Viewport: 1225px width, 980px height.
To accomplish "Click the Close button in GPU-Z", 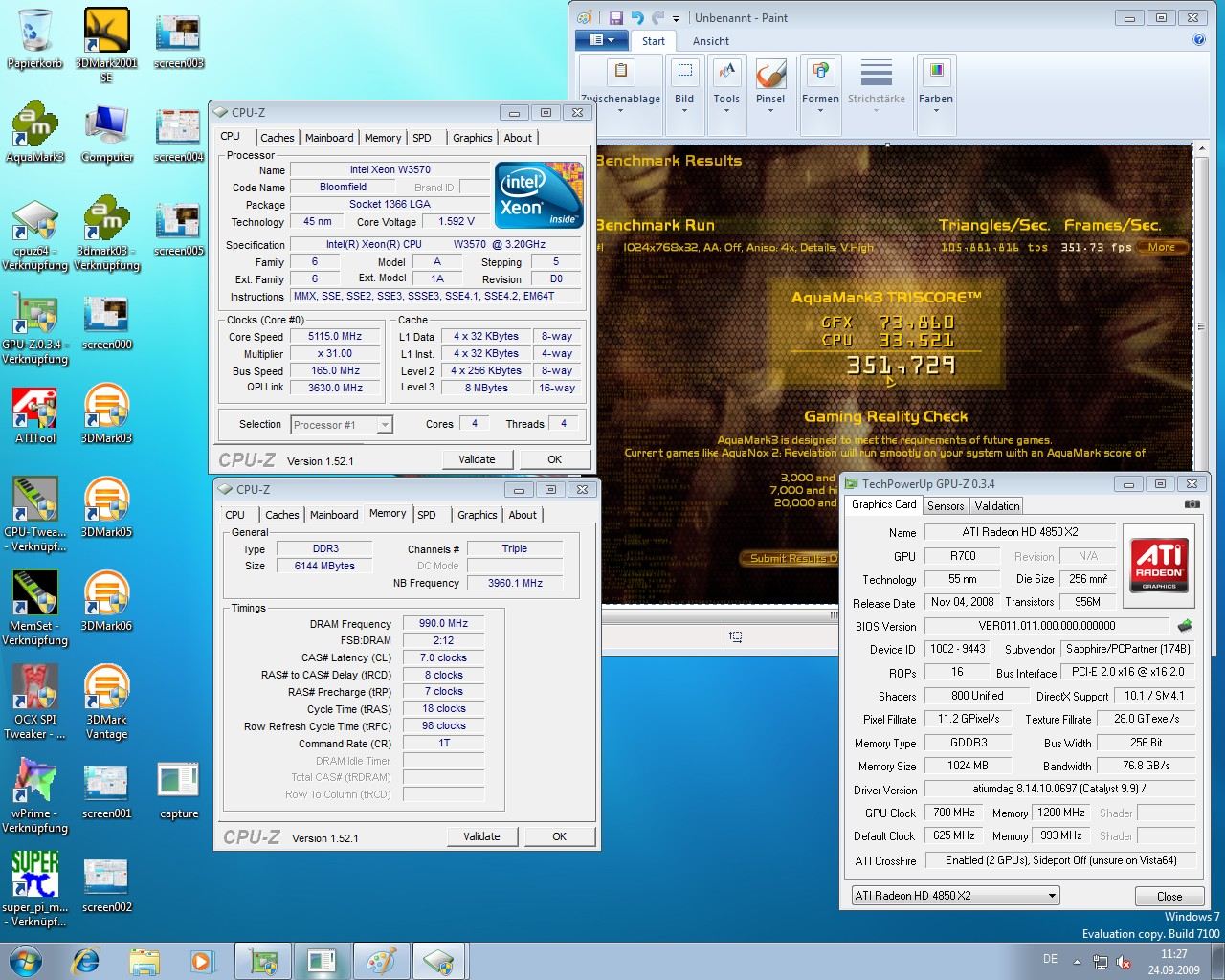I will pos(1169,897).
